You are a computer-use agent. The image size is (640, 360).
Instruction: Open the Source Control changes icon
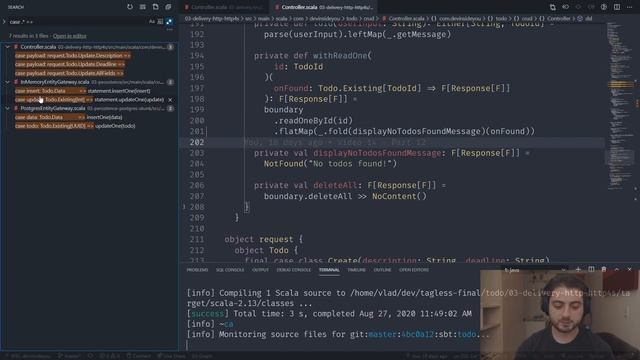553,7
